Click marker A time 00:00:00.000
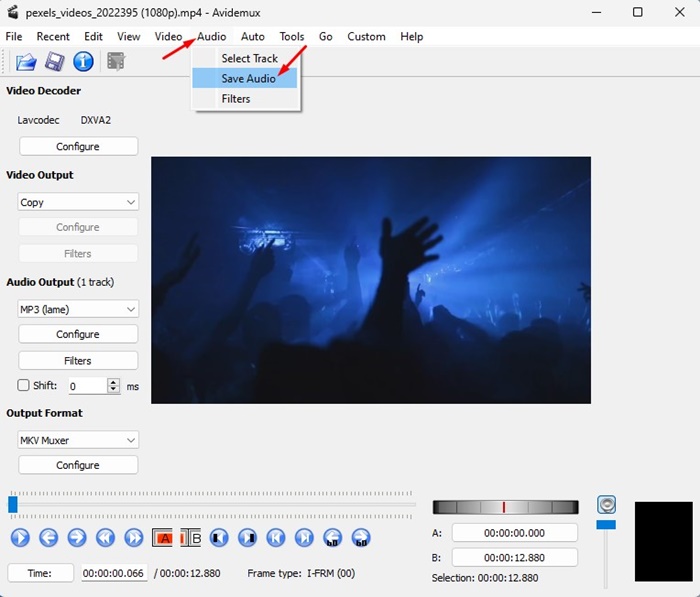 tap(515, 533)
